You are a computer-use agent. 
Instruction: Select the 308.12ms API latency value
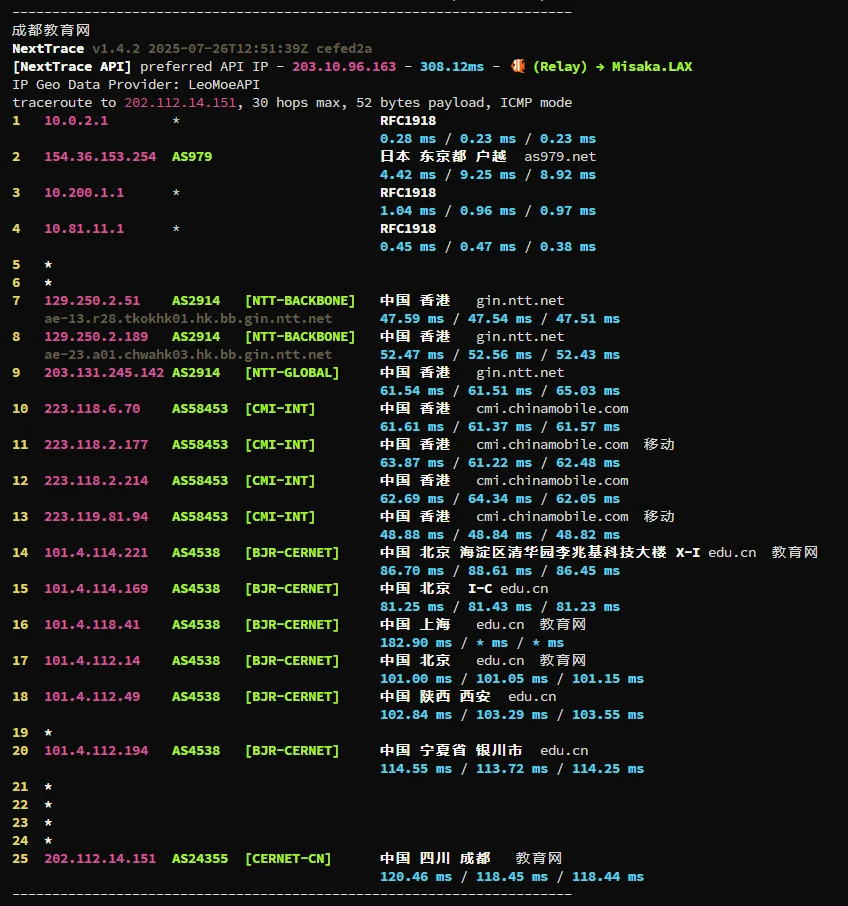click(452, 66)
